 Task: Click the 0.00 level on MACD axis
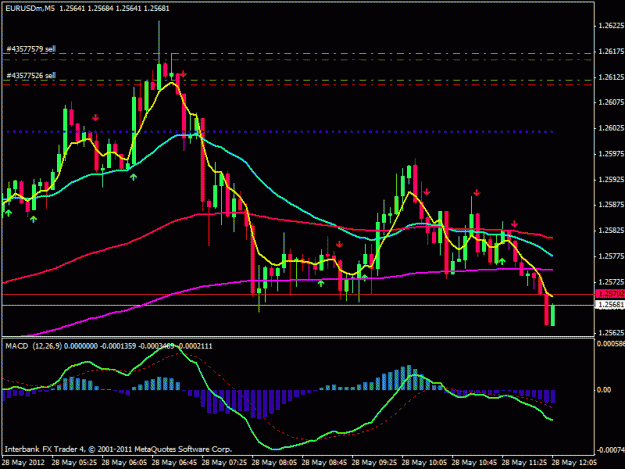(604, 390)
